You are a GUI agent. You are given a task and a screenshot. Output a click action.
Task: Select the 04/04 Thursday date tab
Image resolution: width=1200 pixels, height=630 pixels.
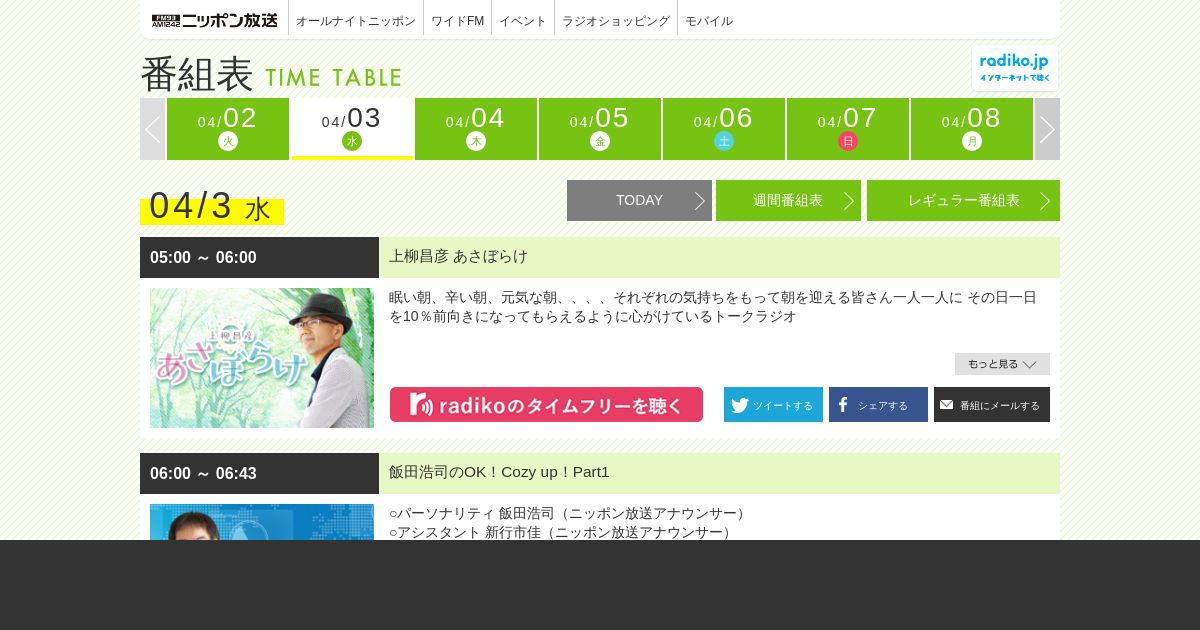pos(476,129)
